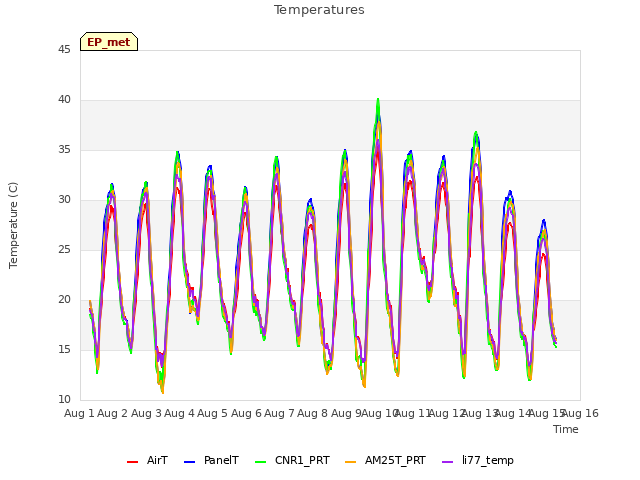
Task: Click the Aug 16 x-axis tick label
Action: coord(580,413)
